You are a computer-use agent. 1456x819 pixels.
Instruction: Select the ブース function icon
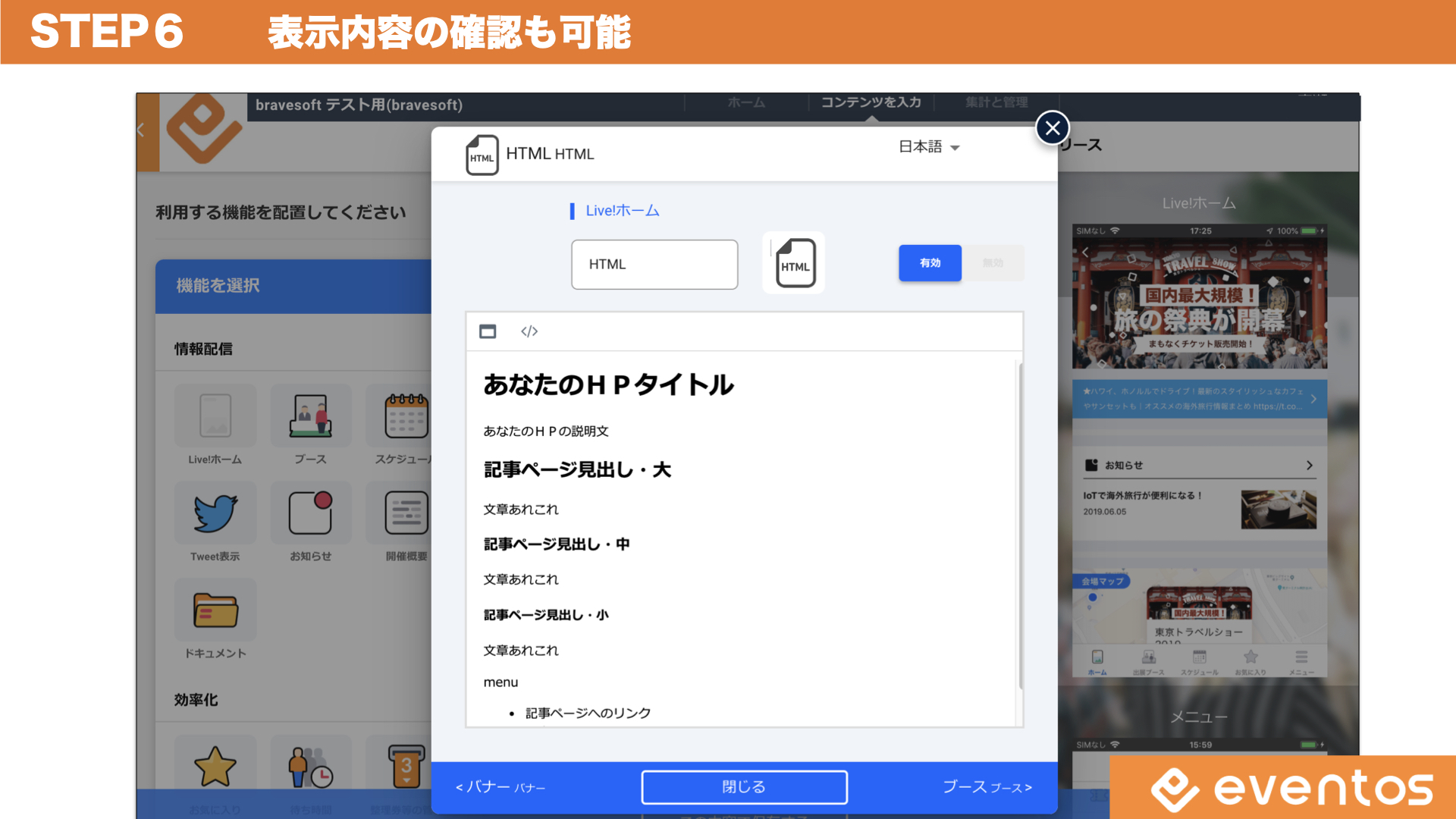(311, 416)
